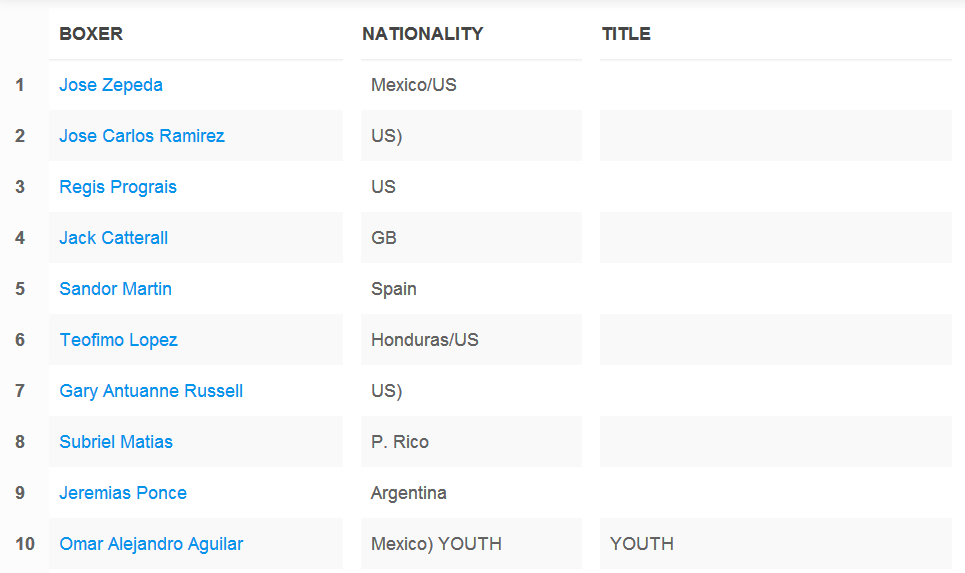Click the TITLE column header
The height and width of the screenshot is (573, 965).
[x=626, y=34]
